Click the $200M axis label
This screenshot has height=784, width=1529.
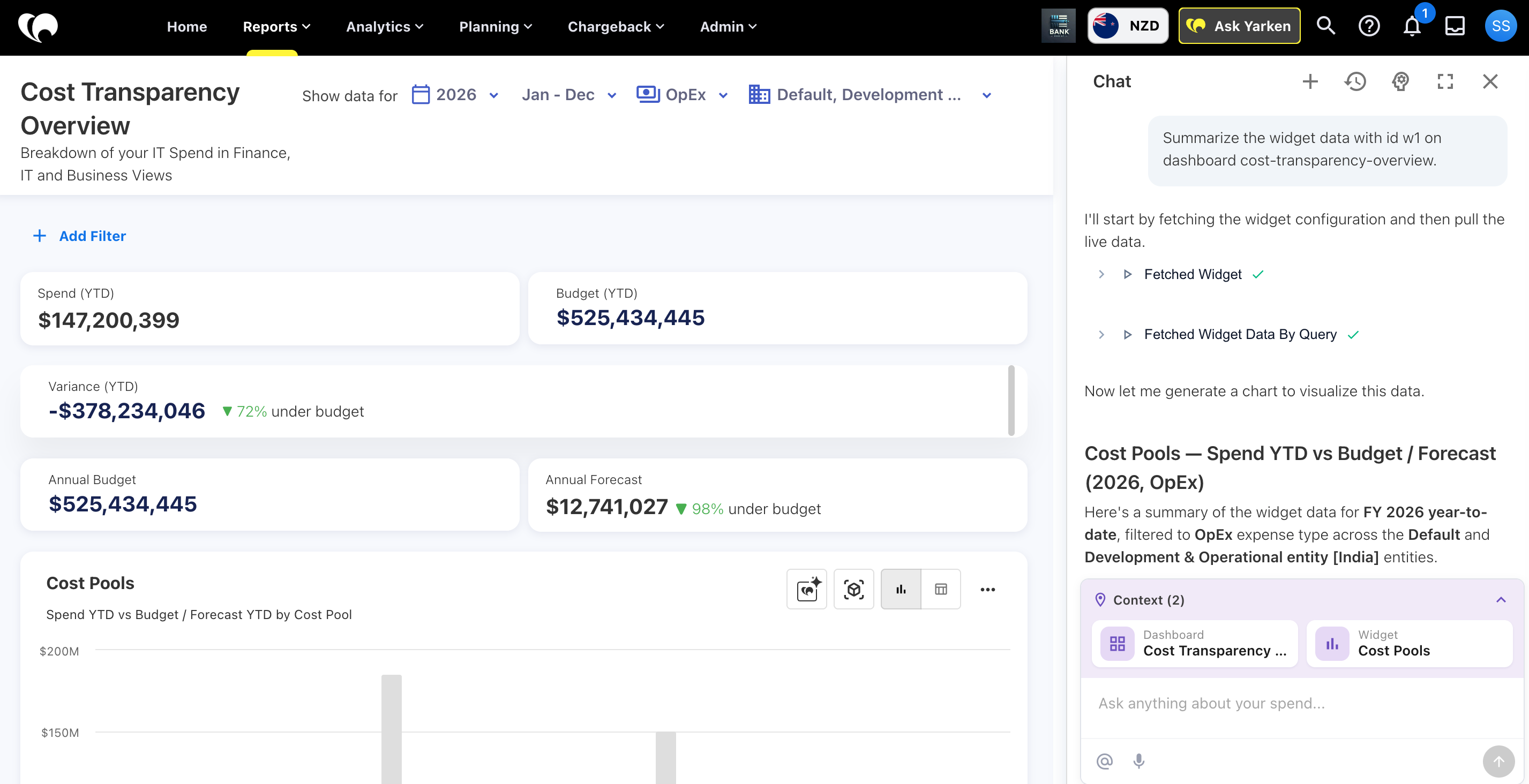coord(59,651)
